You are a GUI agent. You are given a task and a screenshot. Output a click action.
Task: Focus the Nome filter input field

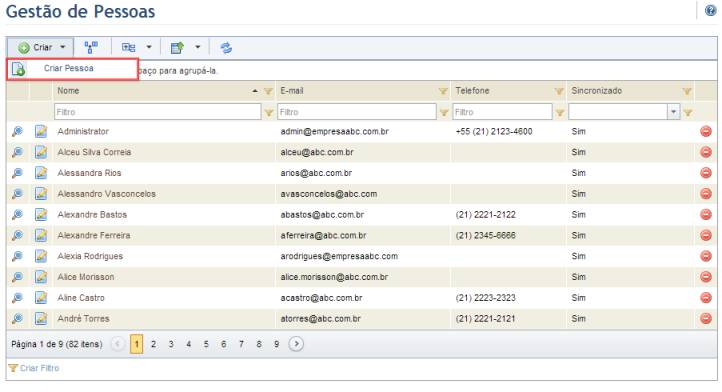click(x=158, y=112)
